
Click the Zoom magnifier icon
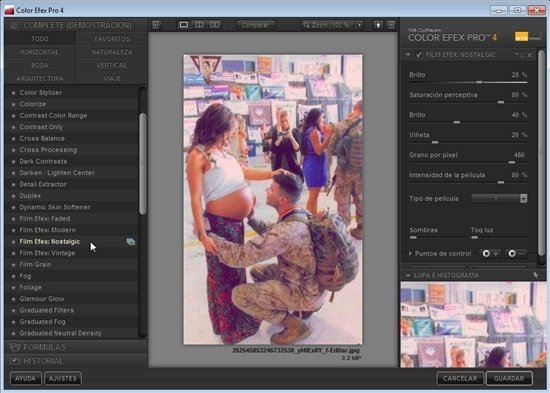pos(306,25)
